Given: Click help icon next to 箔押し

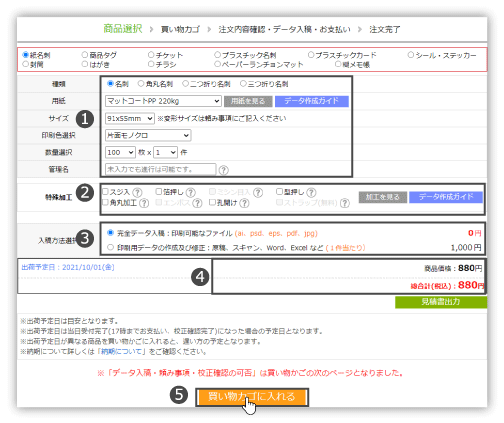Looking at the screenshot, I should coord(191,192).
